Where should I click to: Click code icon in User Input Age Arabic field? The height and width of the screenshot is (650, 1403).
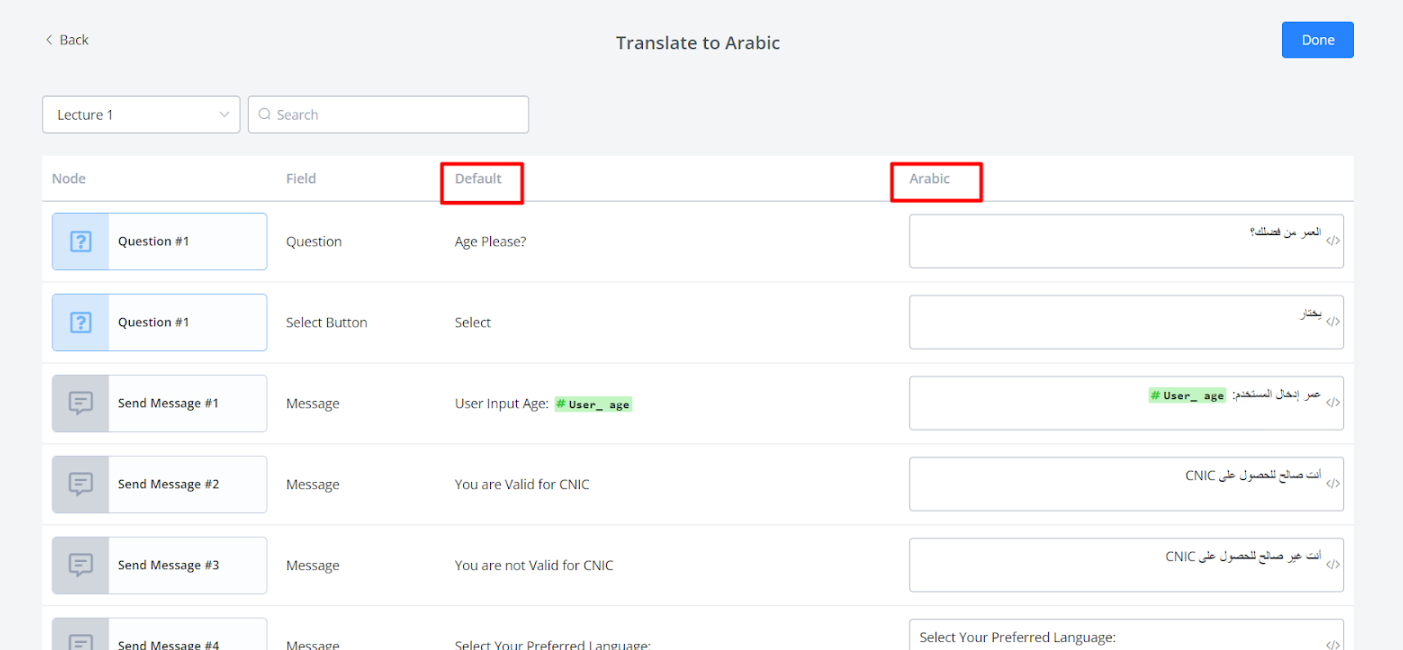tap(1332, 403)
